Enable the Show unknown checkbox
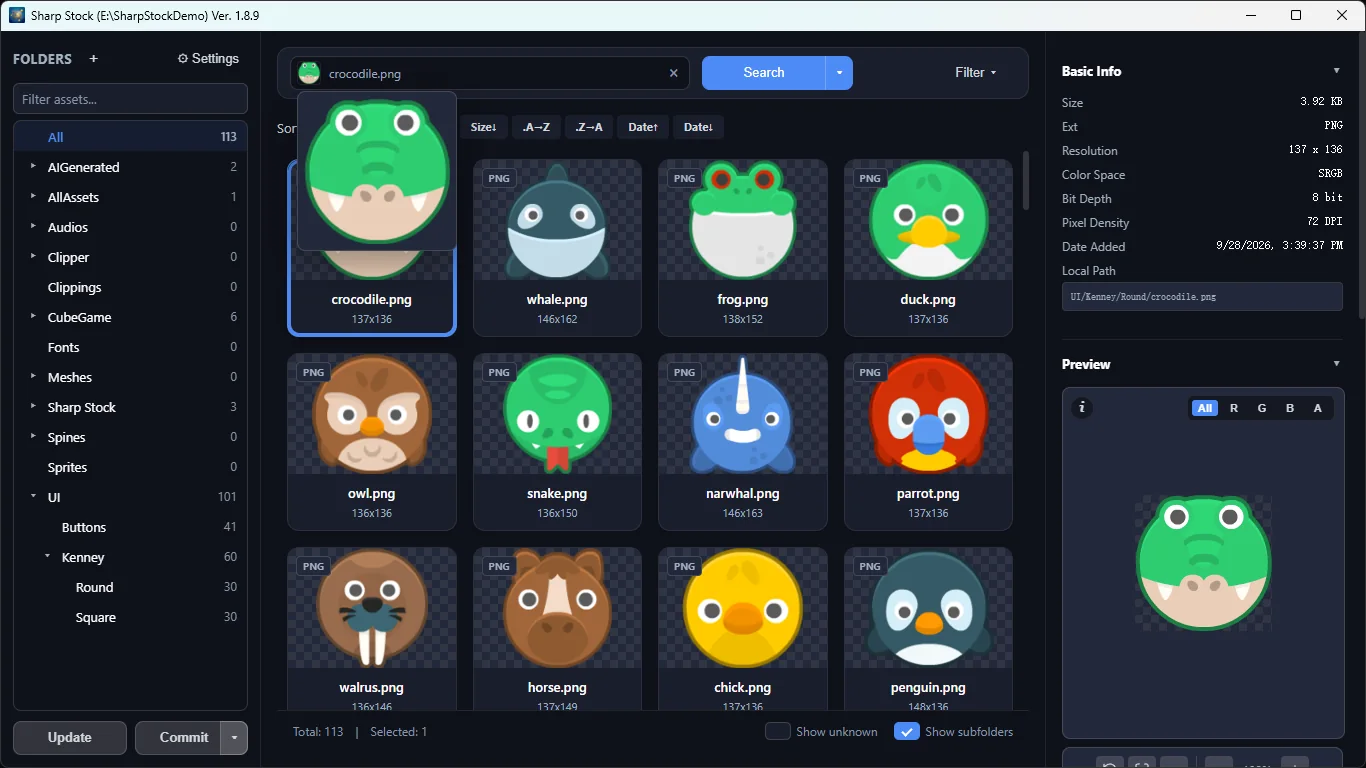 point(778,732)
